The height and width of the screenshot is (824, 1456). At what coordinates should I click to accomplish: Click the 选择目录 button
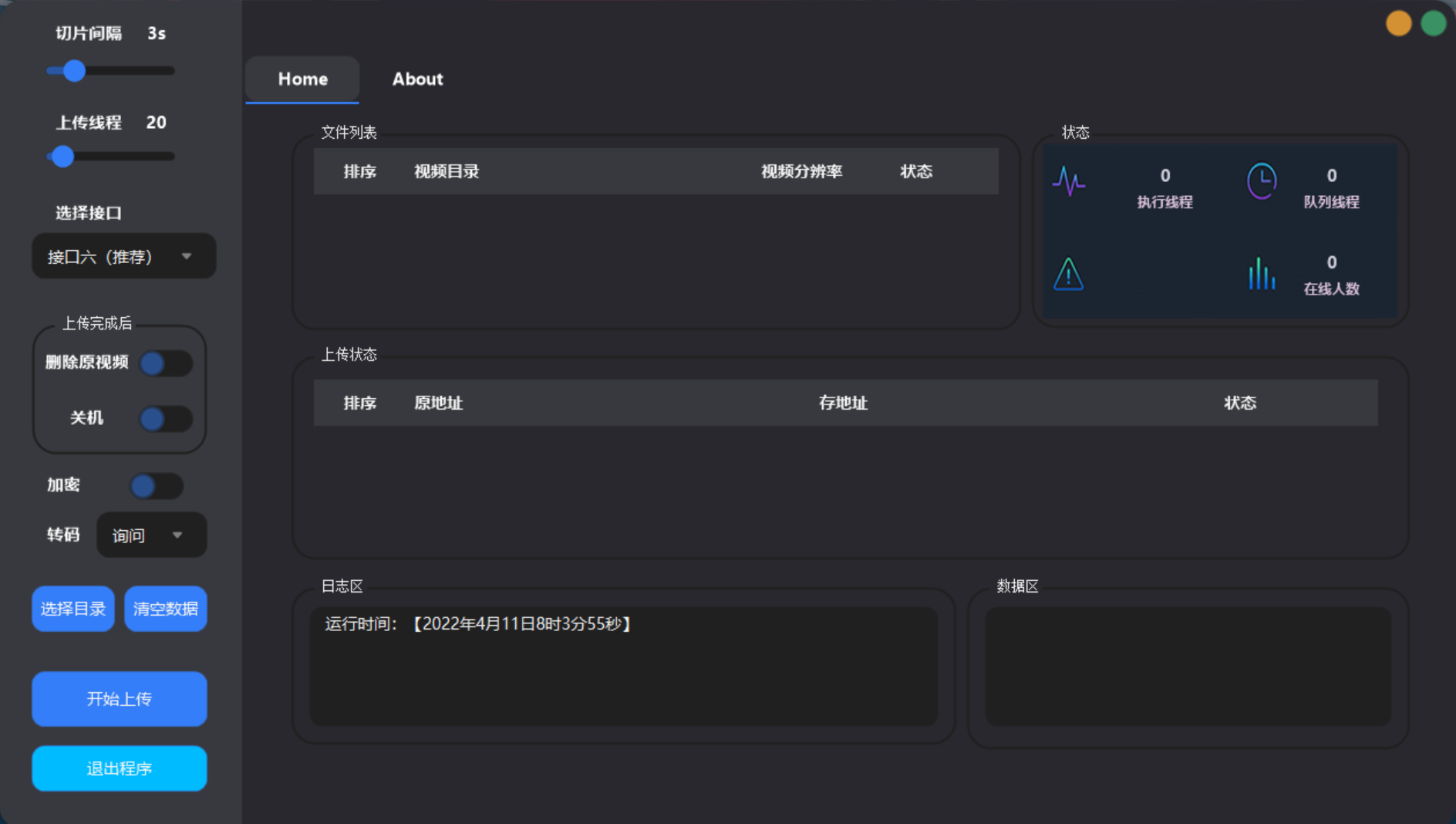coord(73,609)
